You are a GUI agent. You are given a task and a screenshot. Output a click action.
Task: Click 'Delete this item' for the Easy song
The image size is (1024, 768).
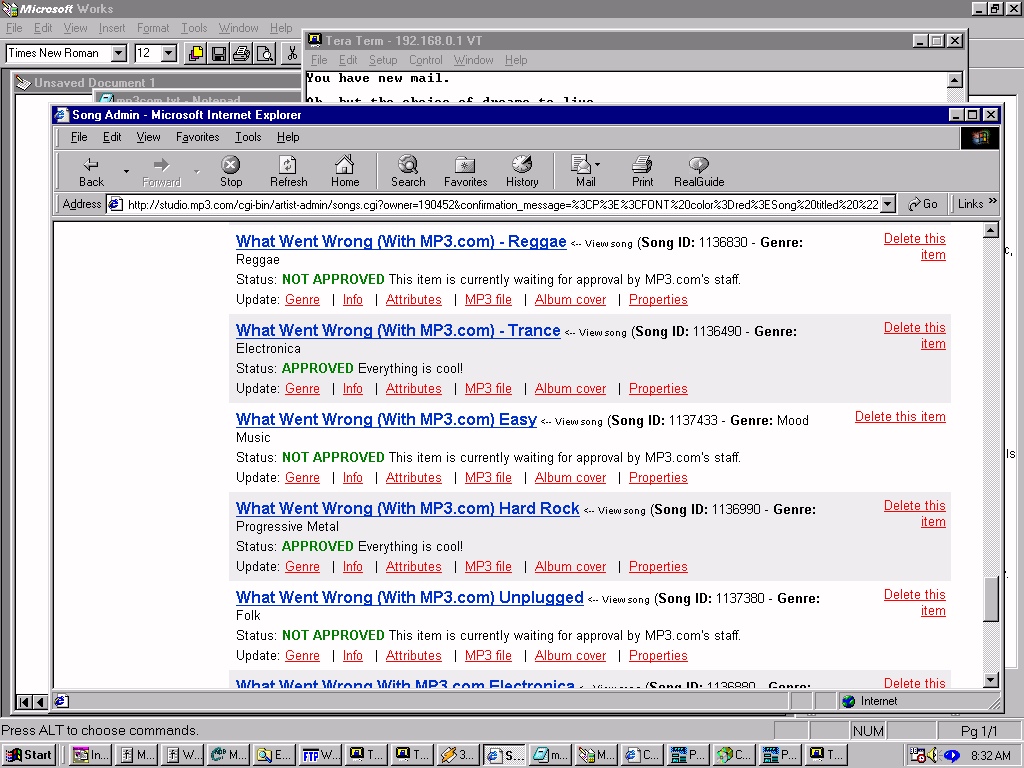pos(900,417)
